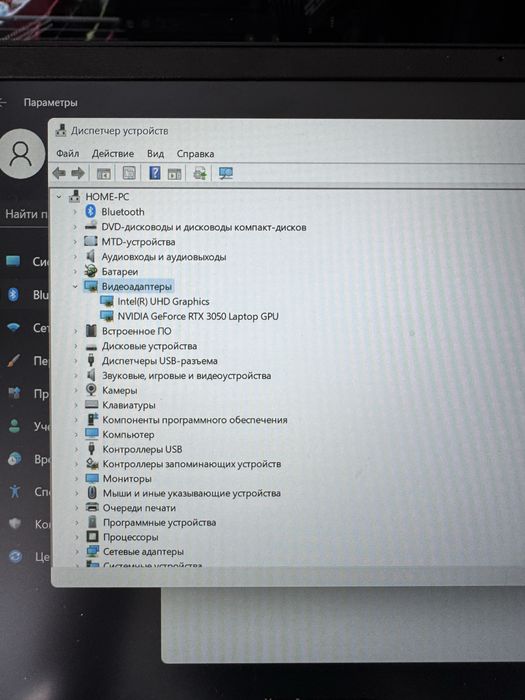Open the accessibility icon in Параметры sidebar

point(15,491)
